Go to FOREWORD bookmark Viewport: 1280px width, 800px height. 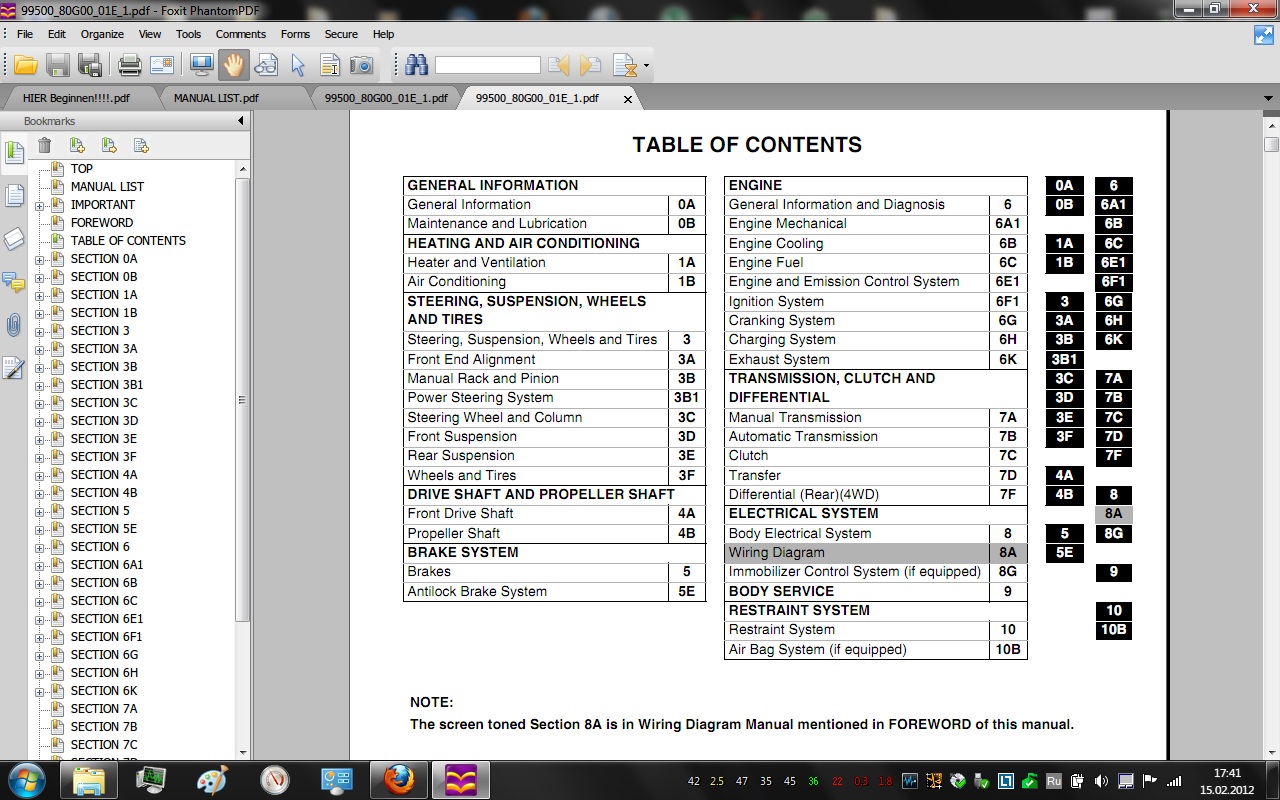[101, 223]
